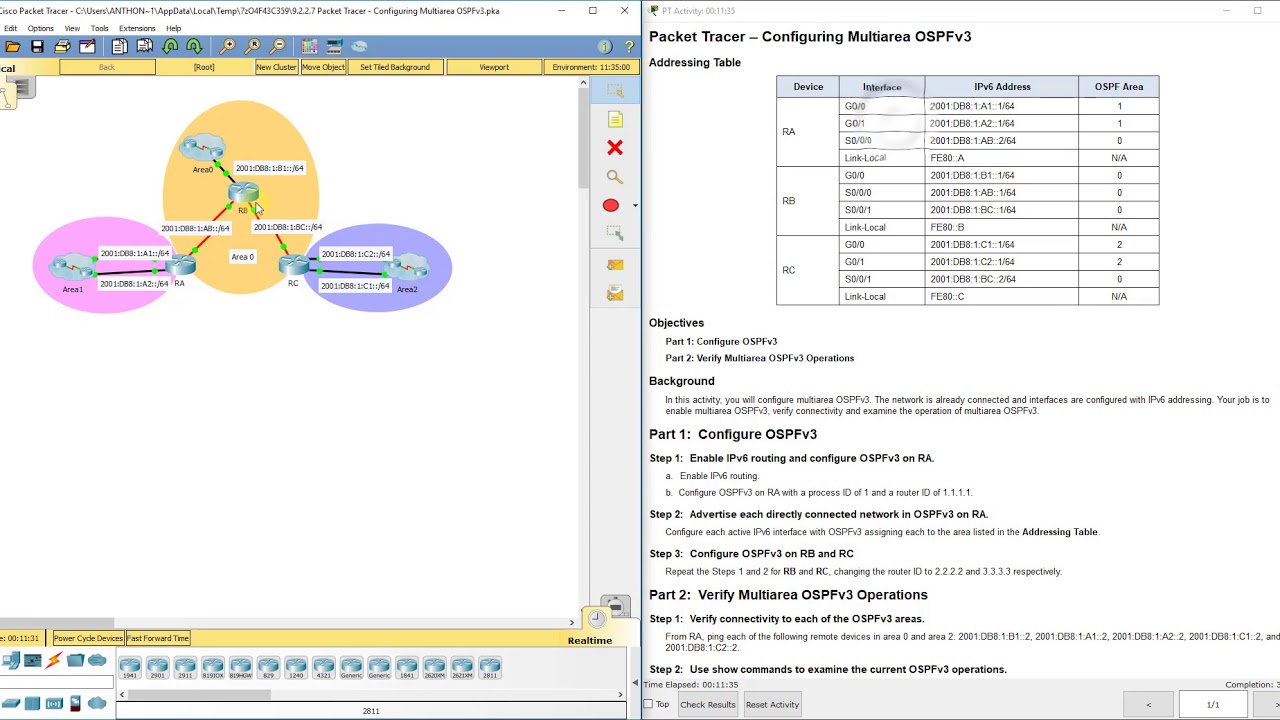The width and height of the screenshot is (1280, 720).
Task: Select the Connections lightning bolt category
Action: (53, 661)
